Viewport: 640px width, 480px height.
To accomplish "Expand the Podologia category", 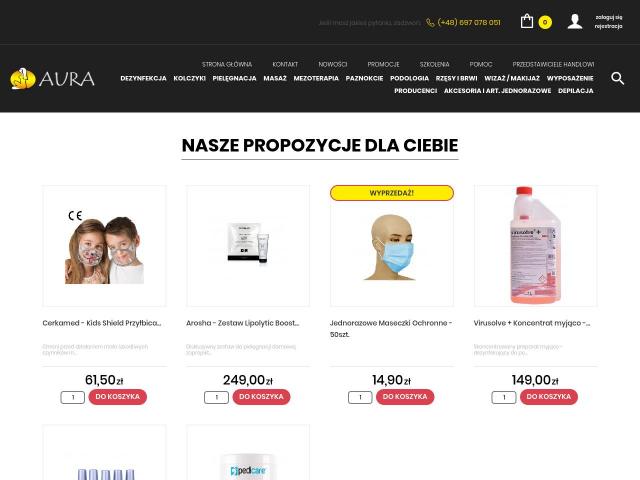I will [409, 78].
